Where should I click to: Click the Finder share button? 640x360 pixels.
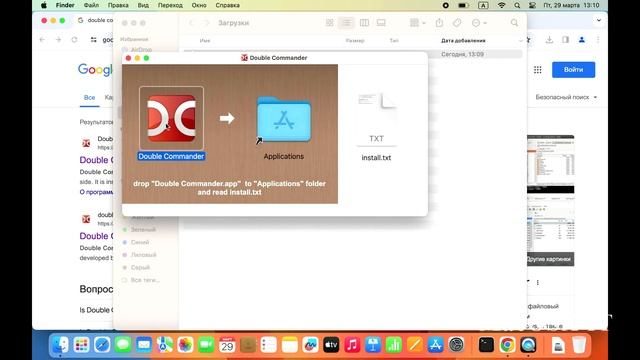coord(439,23)
